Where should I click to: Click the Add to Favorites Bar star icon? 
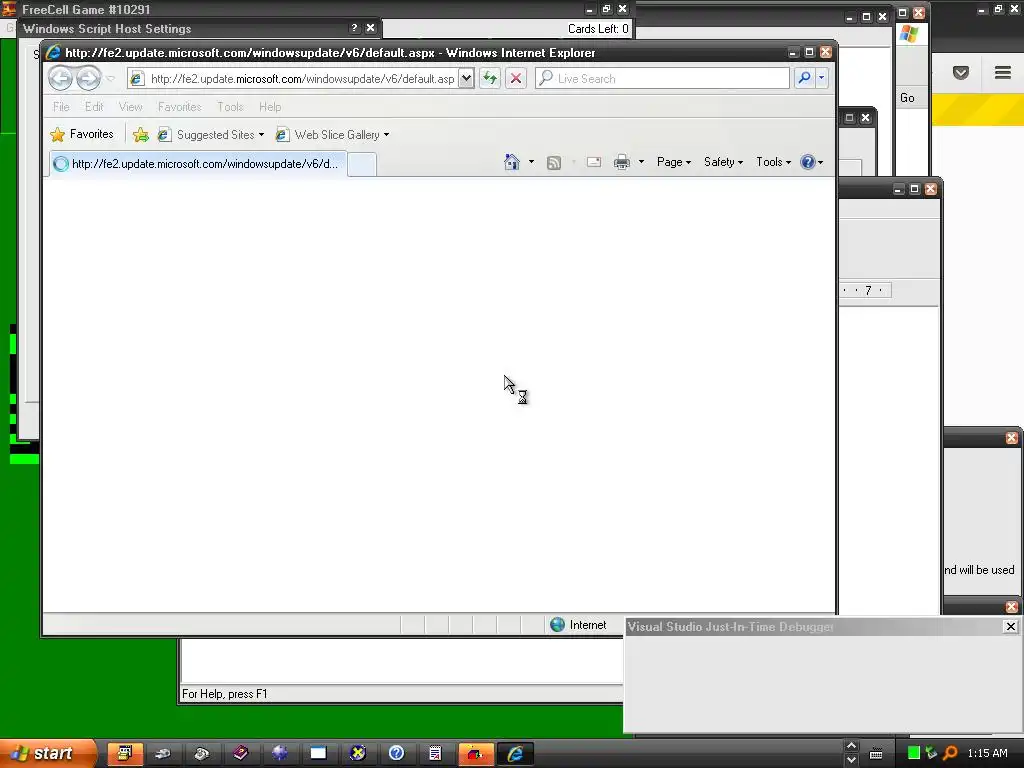coord(140,135)
